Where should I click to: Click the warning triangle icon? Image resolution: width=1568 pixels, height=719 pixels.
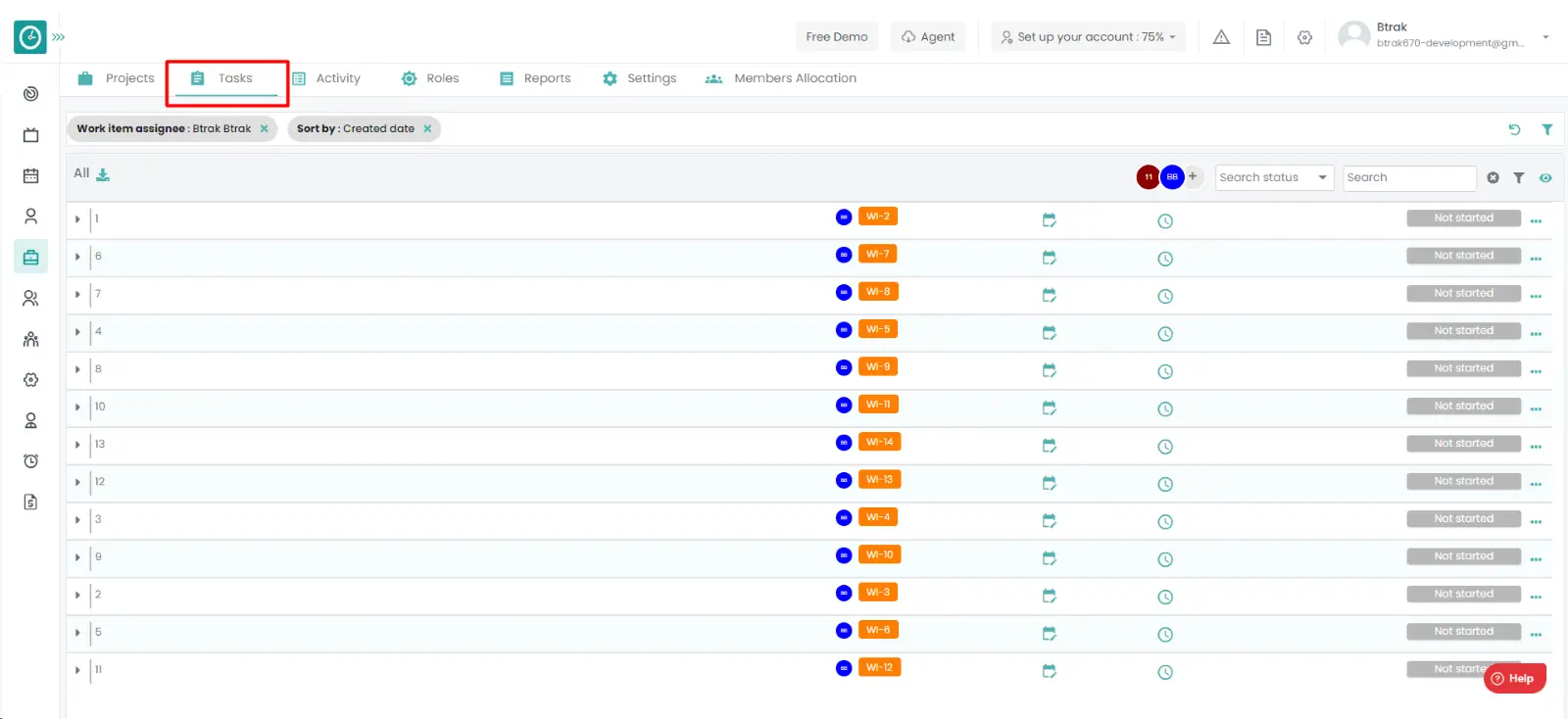click(1221, 37)
